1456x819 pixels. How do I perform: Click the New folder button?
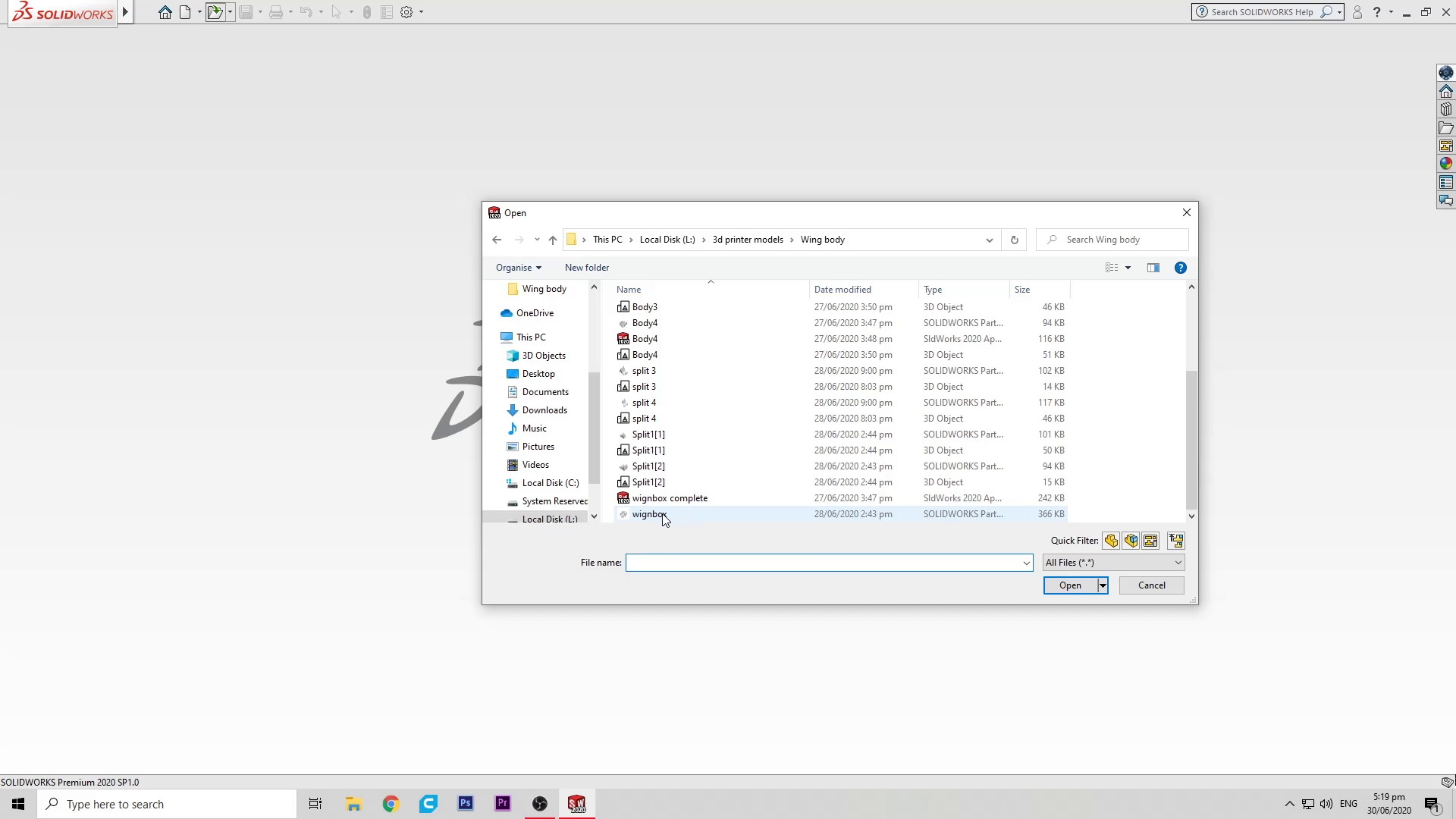coord(587,268)
